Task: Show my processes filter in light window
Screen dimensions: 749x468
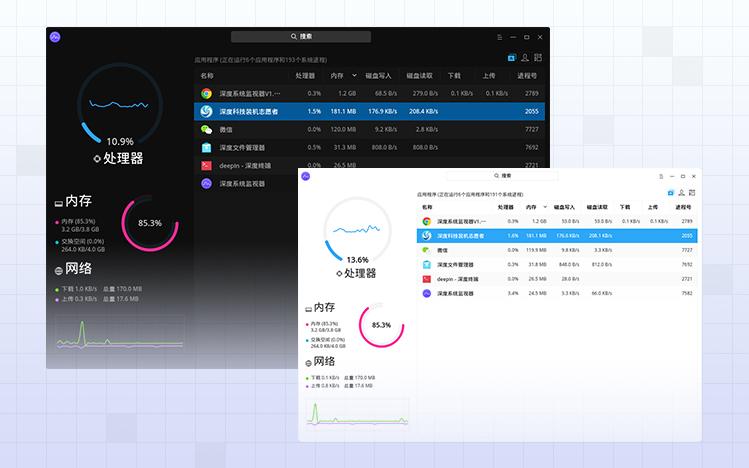Action: [682, 193]
